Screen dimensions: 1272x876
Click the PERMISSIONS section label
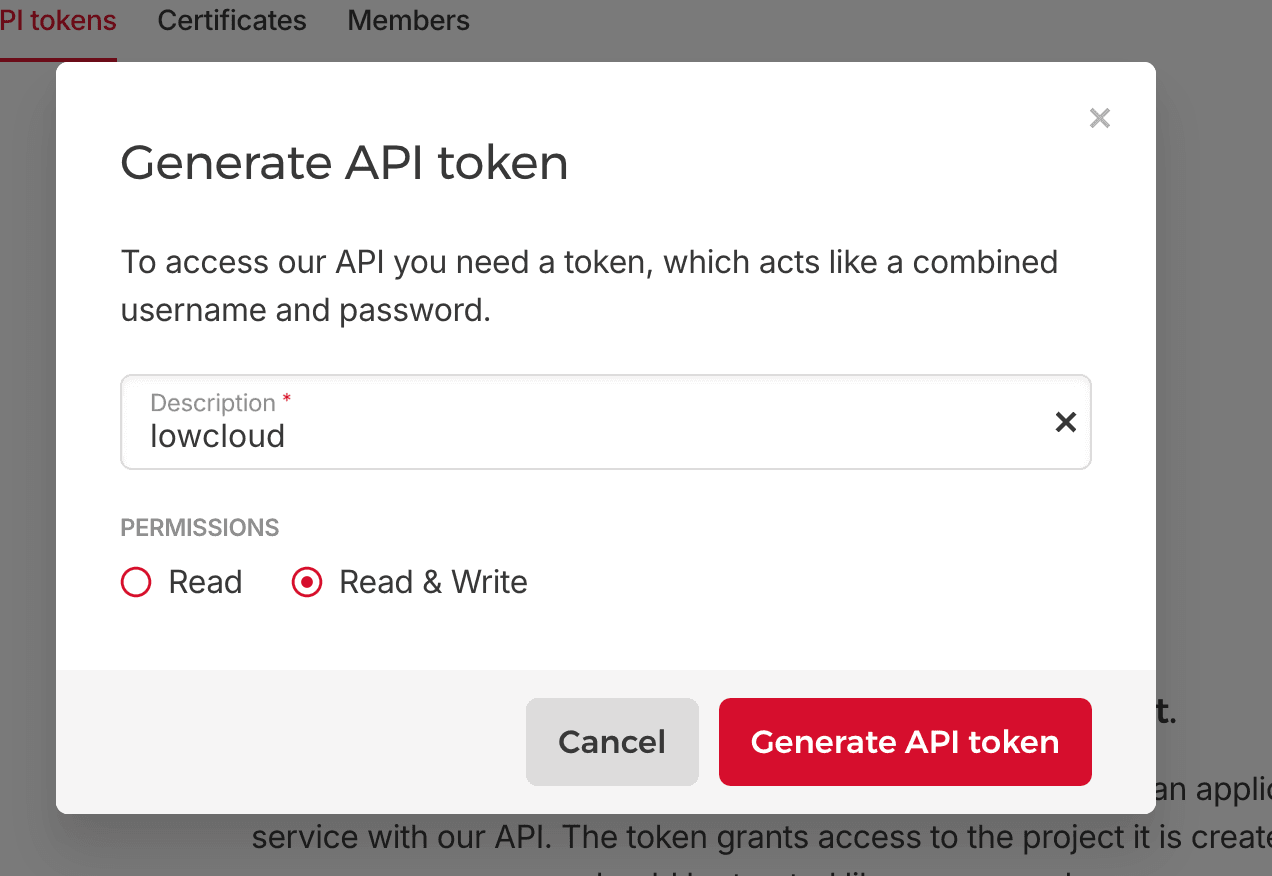point(199,527)
